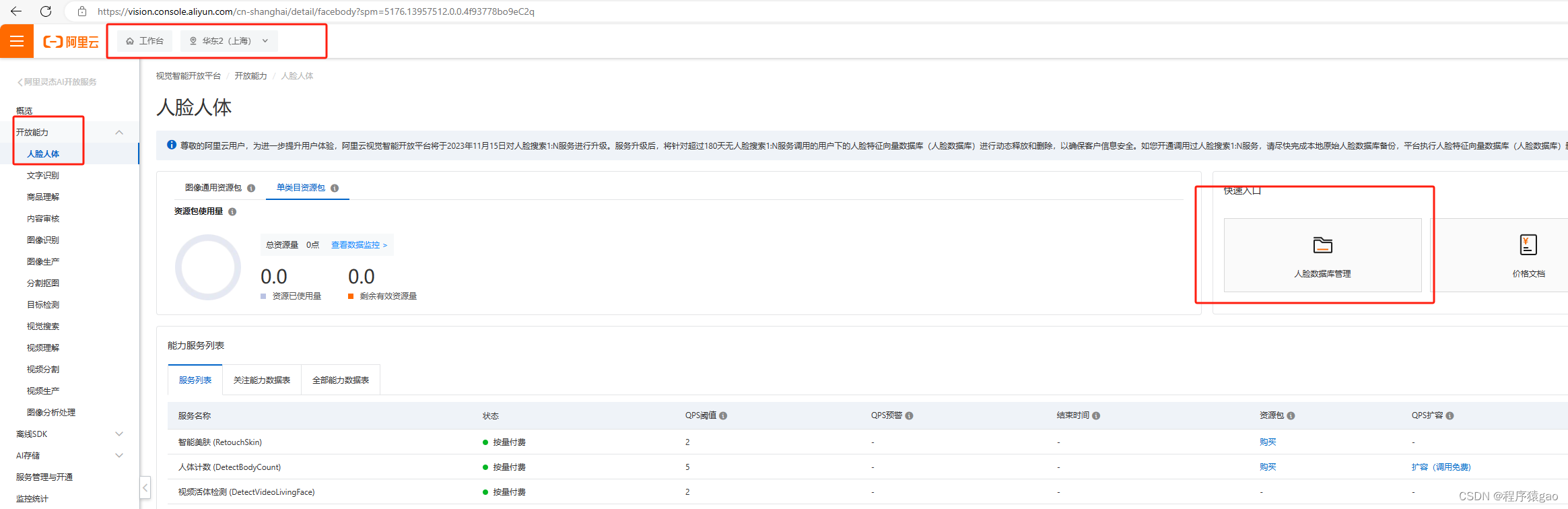1568x509 pixels.
Task: Select 图像分析处理 in the sidebar
Action: point(51,413)
